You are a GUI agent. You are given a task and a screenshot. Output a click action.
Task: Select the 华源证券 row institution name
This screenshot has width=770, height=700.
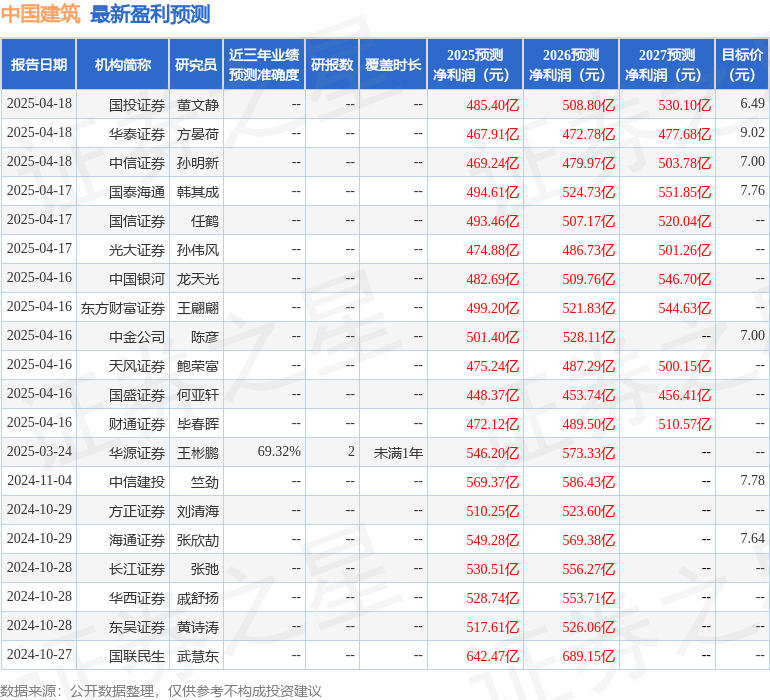(x=137, y=453)
